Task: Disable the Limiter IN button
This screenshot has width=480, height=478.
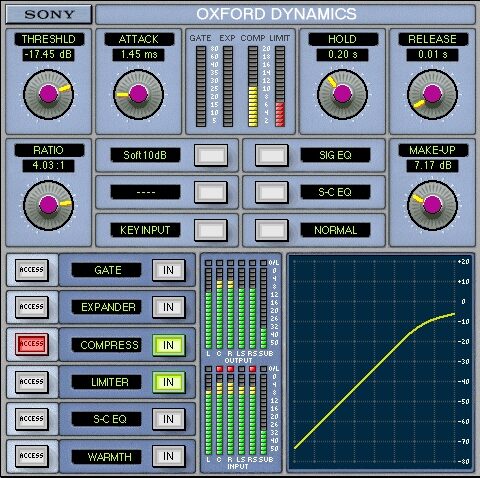Action: click(x=169, y=382)
